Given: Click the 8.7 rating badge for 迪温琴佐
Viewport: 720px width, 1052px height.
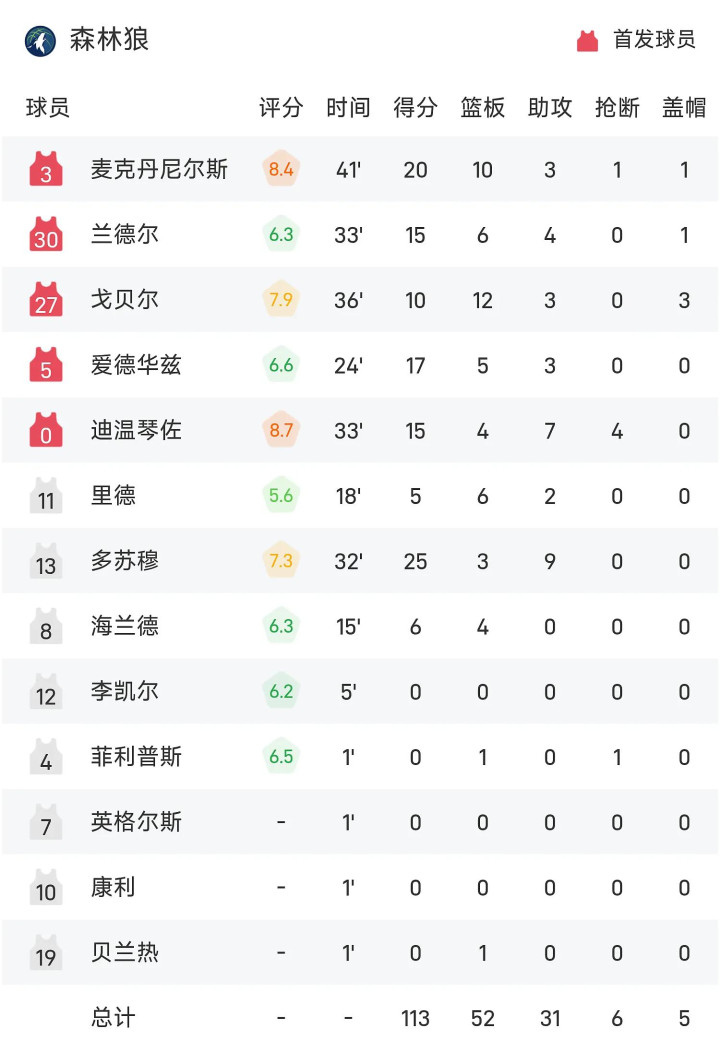Looking at the screenshot, I should click(x=281, y=431).
